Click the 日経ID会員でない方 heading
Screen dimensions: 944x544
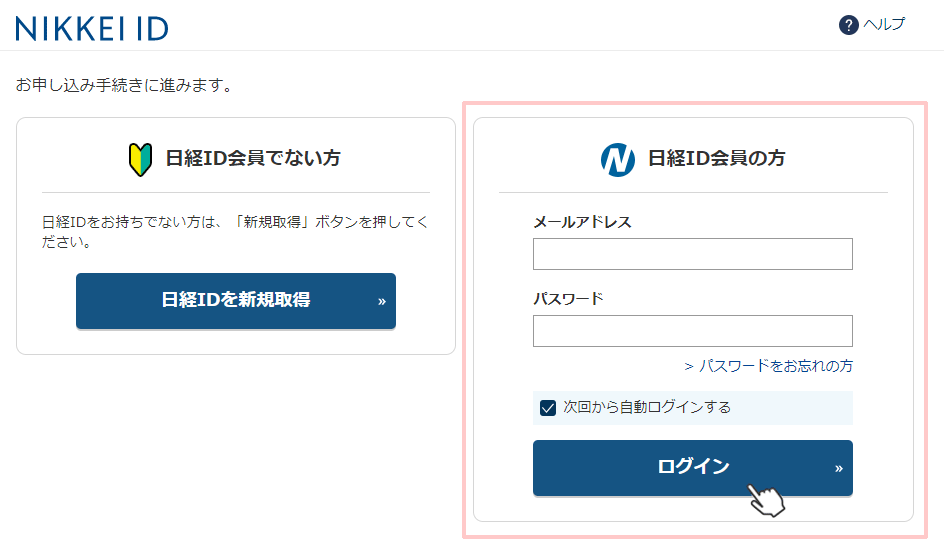coord(253,158)
